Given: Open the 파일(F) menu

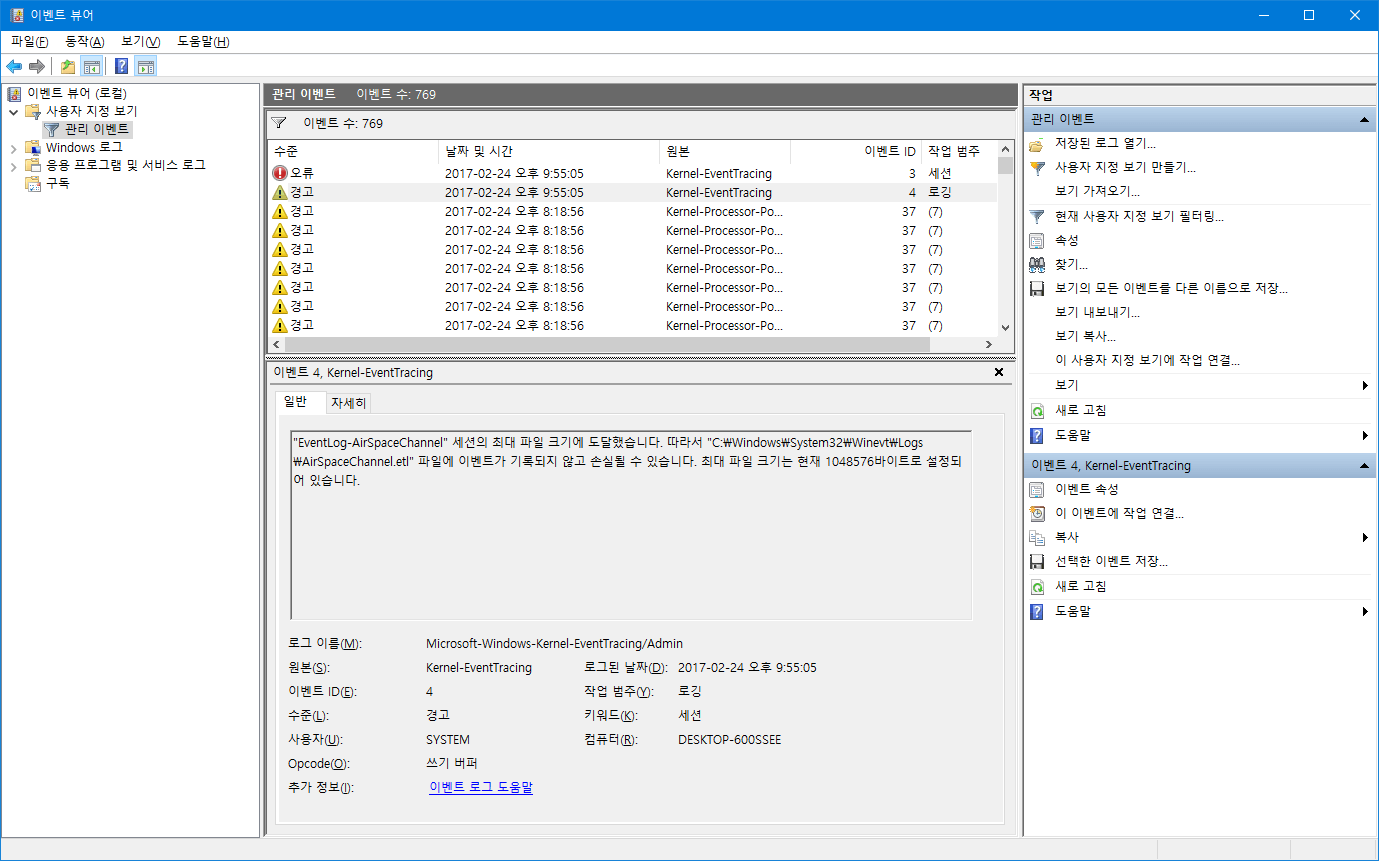Looking at the screenshot, I should pyautogui.click(x=29, y=42).
